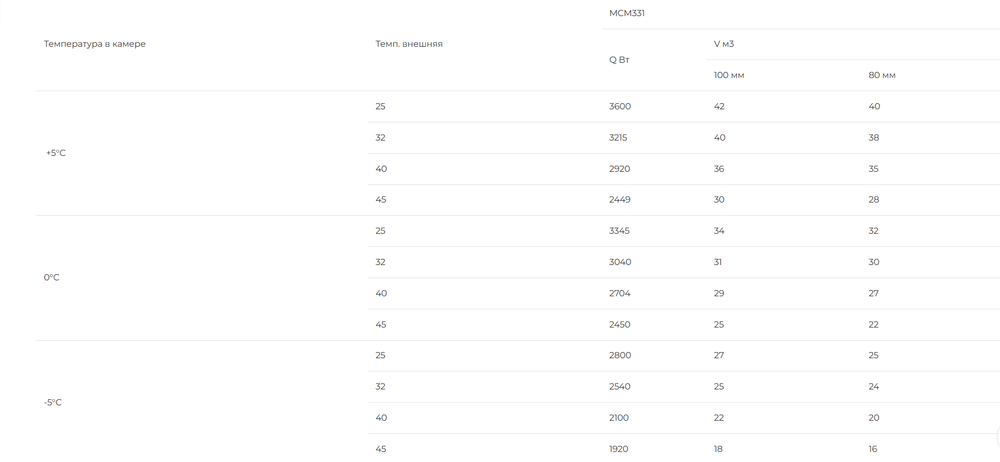Viewport: 1000px width, 462px height.
Task: Click the Q value 3345 cell
Action: [619, 231]
